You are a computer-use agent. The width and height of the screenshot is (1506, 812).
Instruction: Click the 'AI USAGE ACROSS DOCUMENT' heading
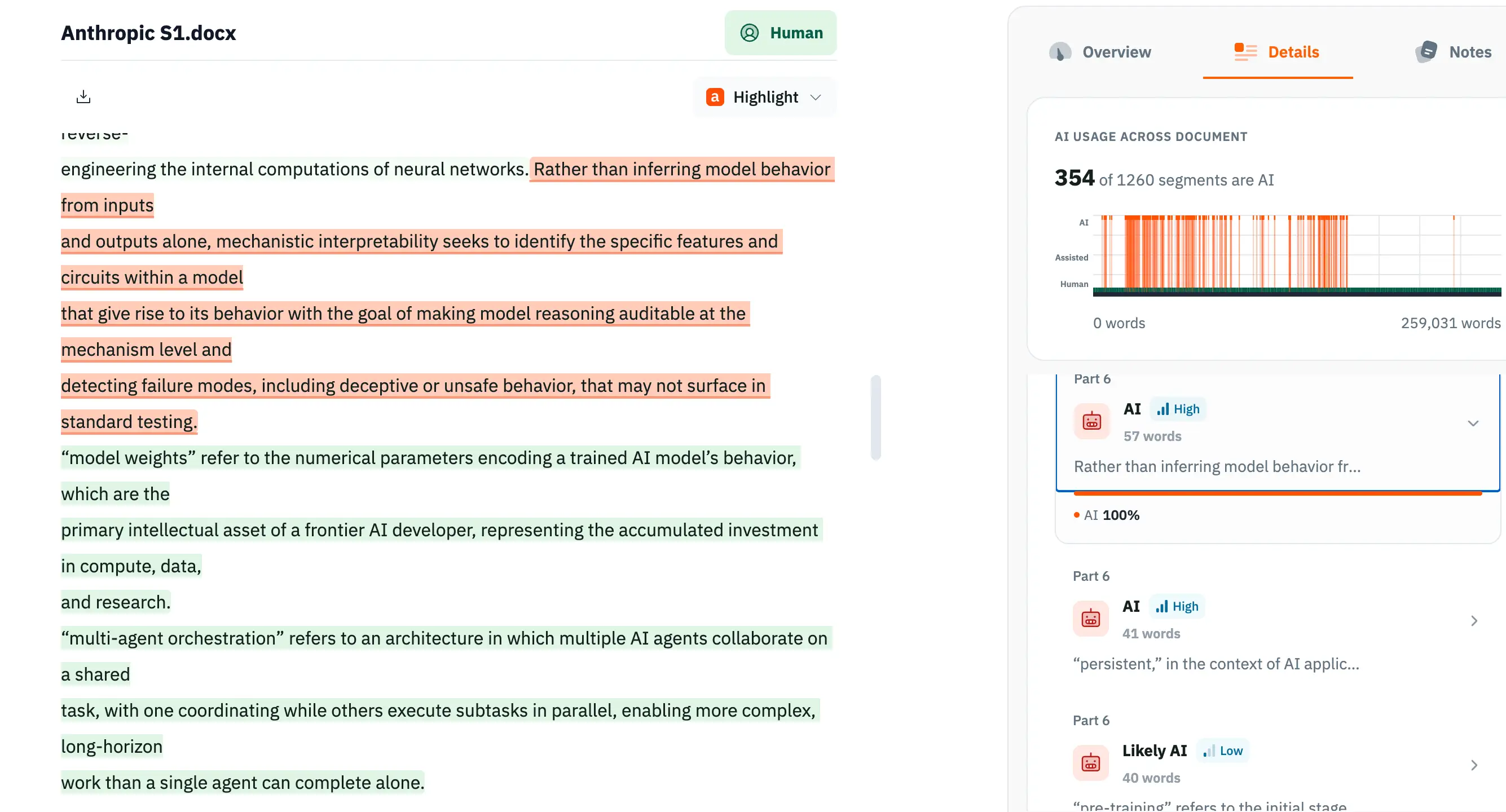coord(1151,137)
